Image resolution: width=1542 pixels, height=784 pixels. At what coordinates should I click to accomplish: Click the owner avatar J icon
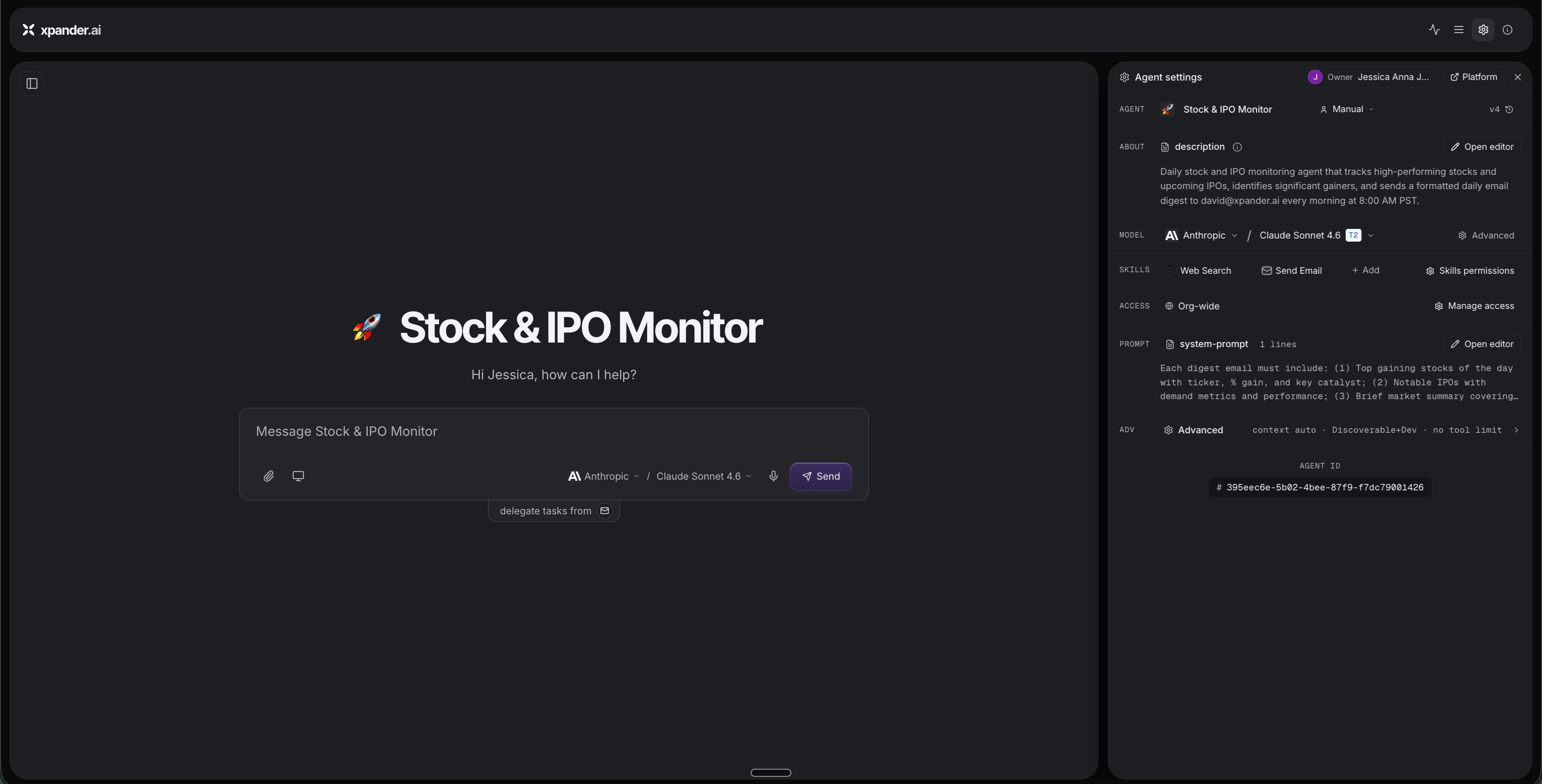point(1315,77)
